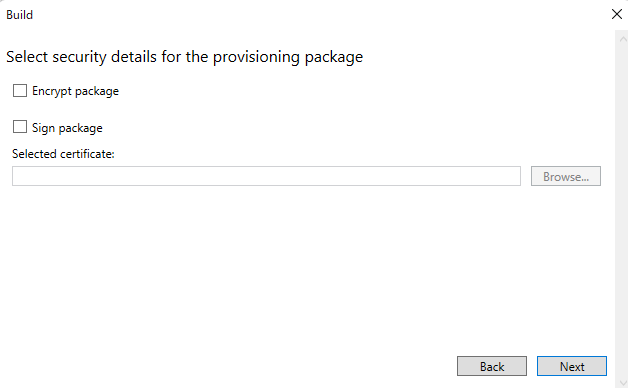Click the "Build" window title text
The width and height of the screenshot is (628, 388).
tap(20, 15)
